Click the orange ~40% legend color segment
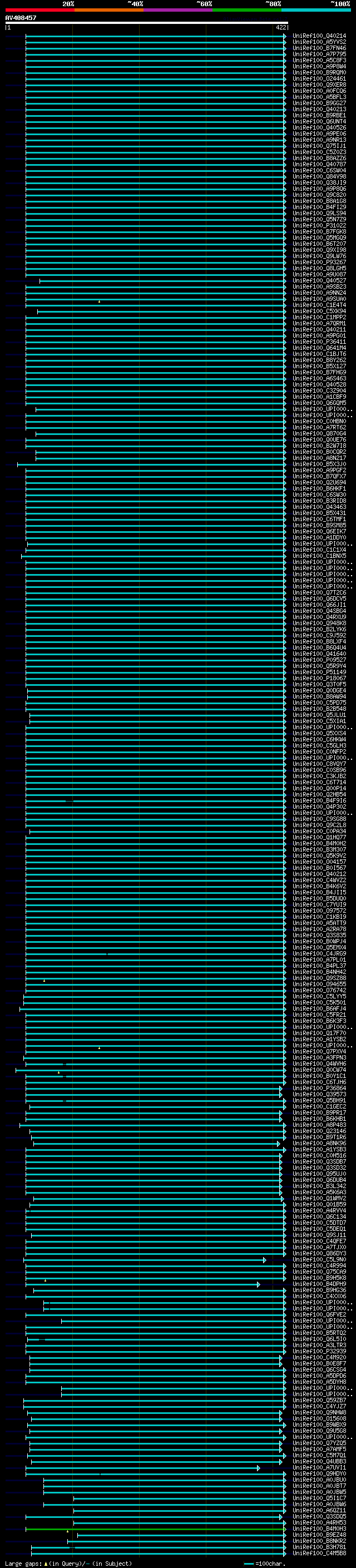This screenshot has height=1568, width=356. pyautogui.click(x=109, y=10)
